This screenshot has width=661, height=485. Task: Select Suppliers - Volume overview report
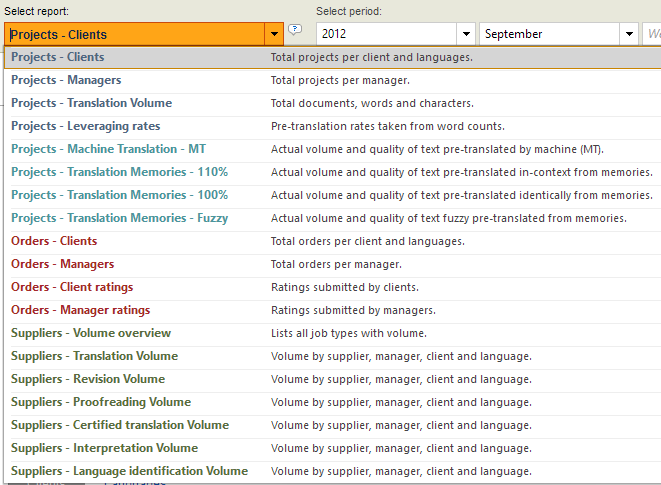[x=91, y=333]
